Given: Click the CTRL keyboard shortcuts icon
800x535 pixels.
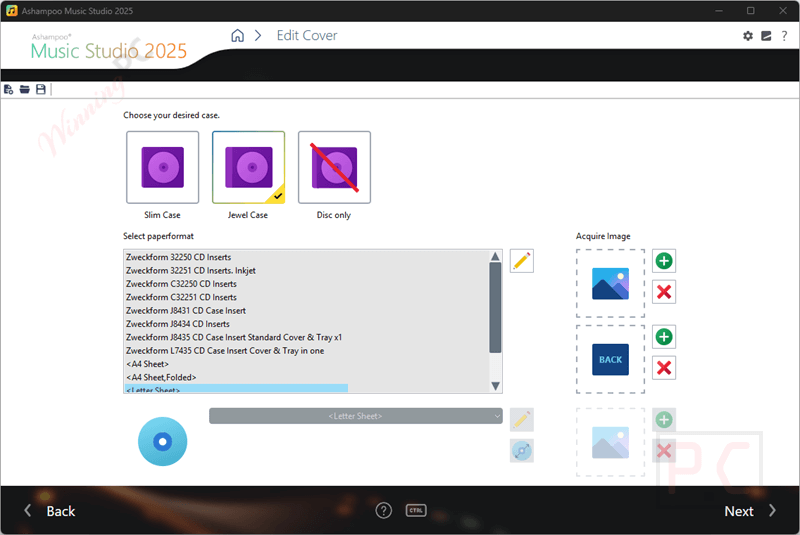Looking at the screenshot, I should 416,510.
